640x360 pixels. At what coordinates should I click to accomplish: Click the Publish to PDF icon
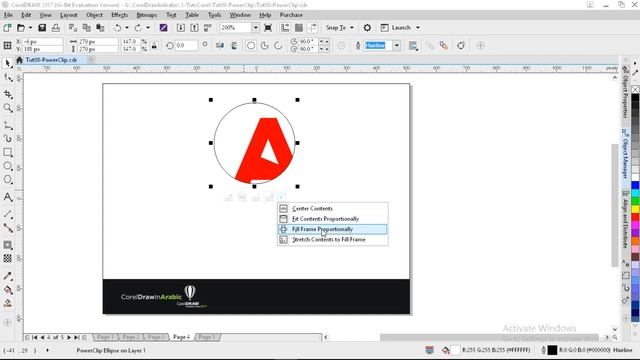tap(208, 28)
